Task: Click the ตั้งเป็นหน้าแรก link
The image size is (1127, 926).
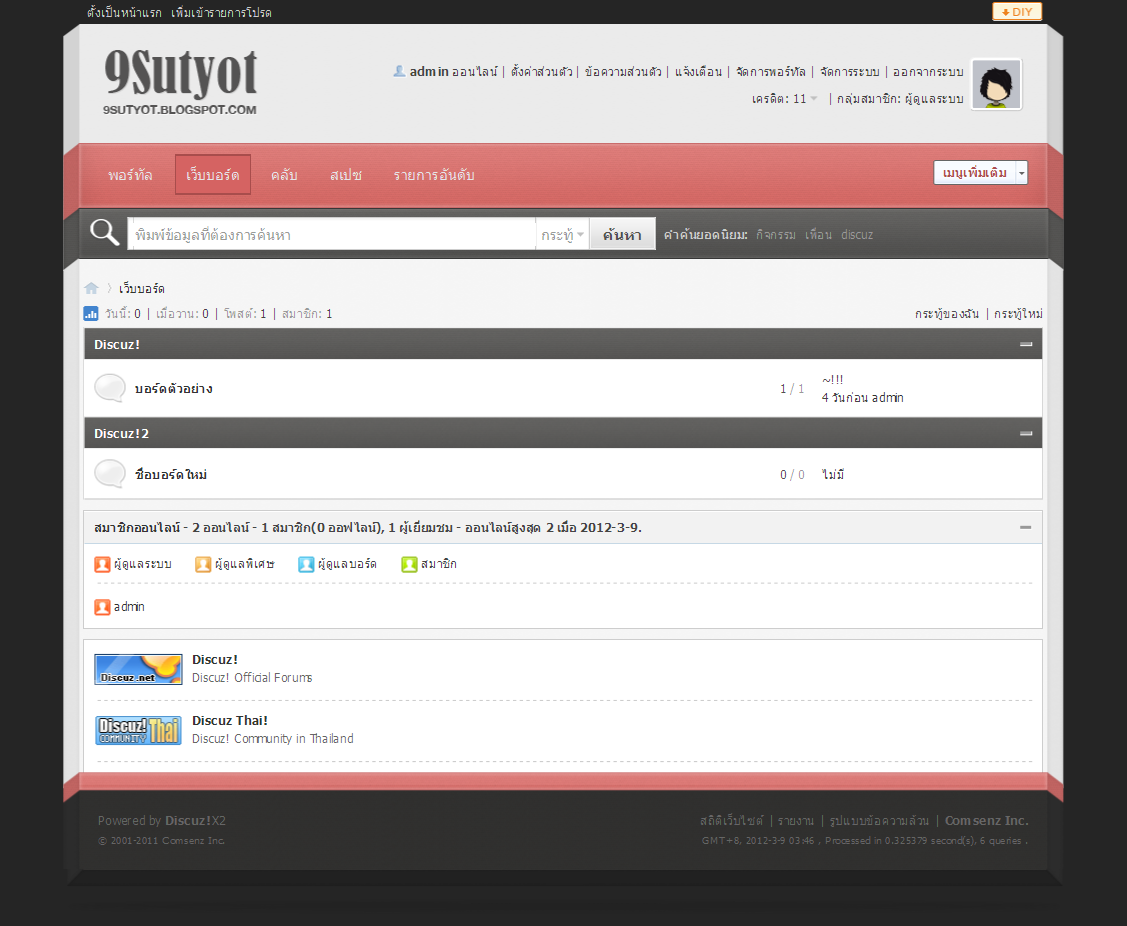Action: [x=124, y=12]
